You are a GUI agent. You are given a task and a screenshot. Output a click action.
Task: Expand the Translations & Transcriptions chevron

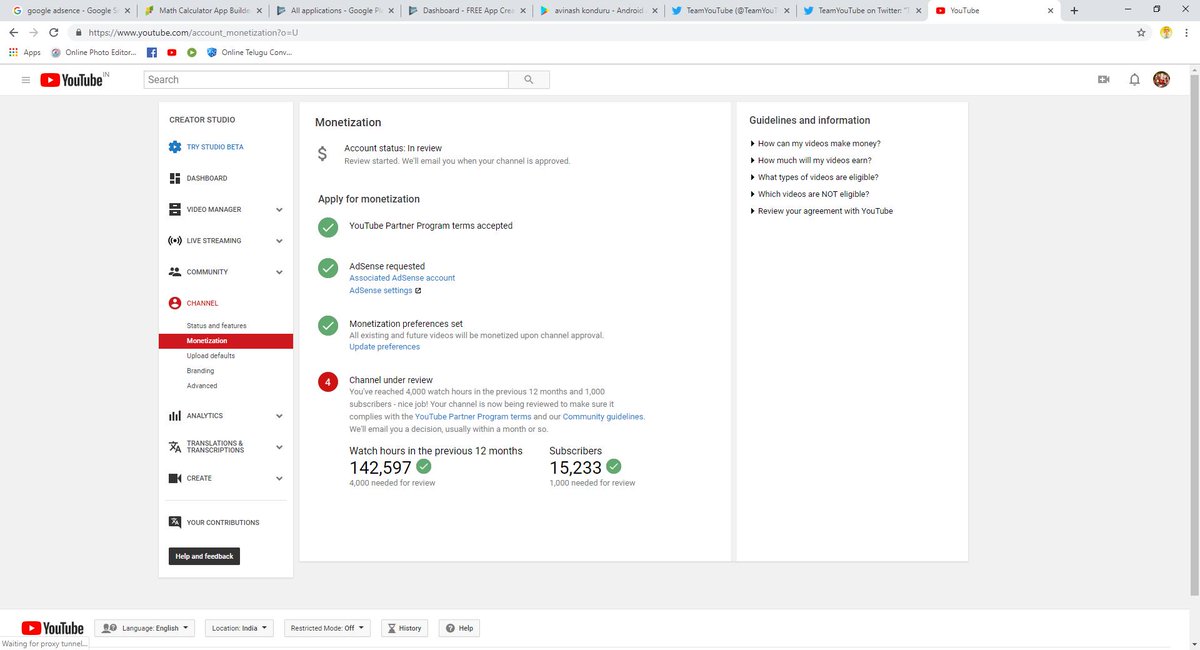pos(279,447)
